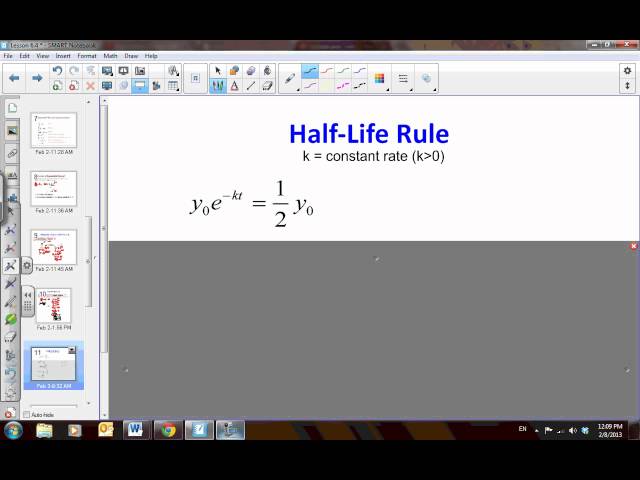640x480 pixels.
Task: Choose the Line tool
Action: tap(251, 86)
